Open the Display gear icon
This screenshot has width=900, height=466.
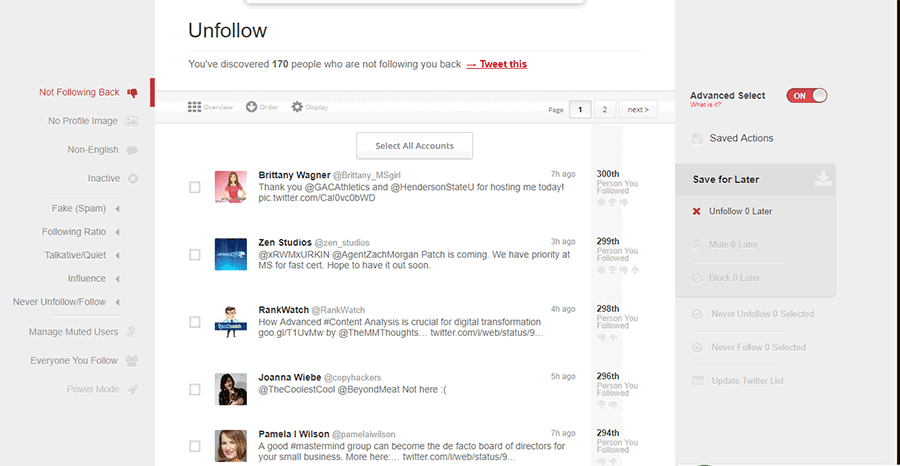pyautogui.click(x=297, y=107)
